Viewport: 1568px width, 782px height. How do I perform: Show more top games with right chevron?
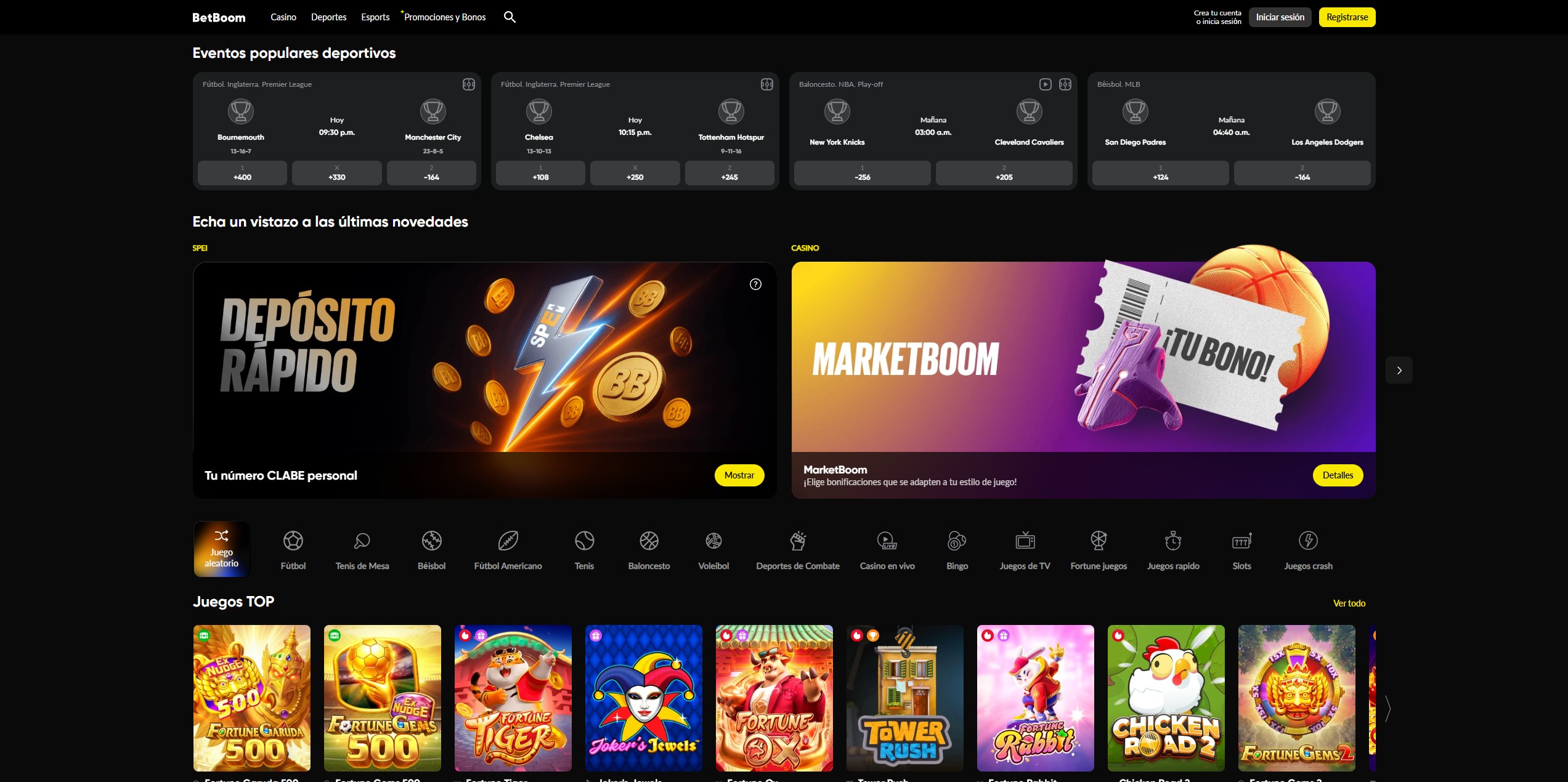point(1387,709)
